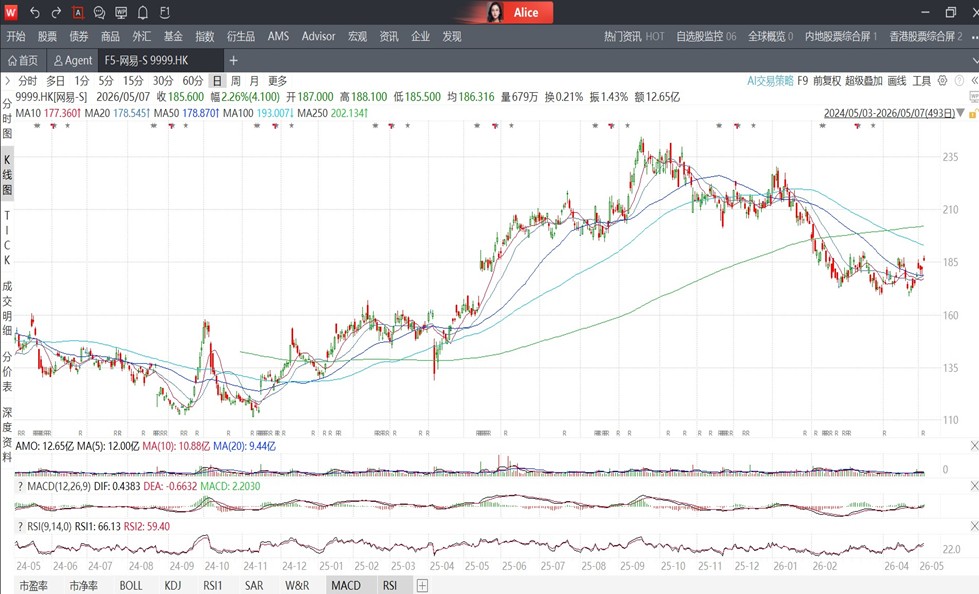Open the 更多 period options
979x594 pixels.
pos(277,81)
